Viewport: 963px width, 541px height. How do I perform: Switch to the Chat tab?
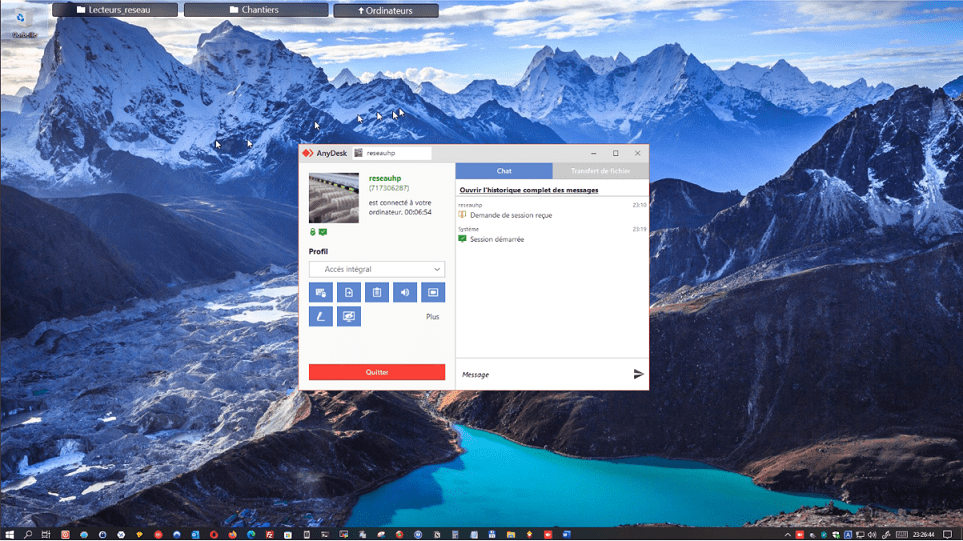(504, 171)
